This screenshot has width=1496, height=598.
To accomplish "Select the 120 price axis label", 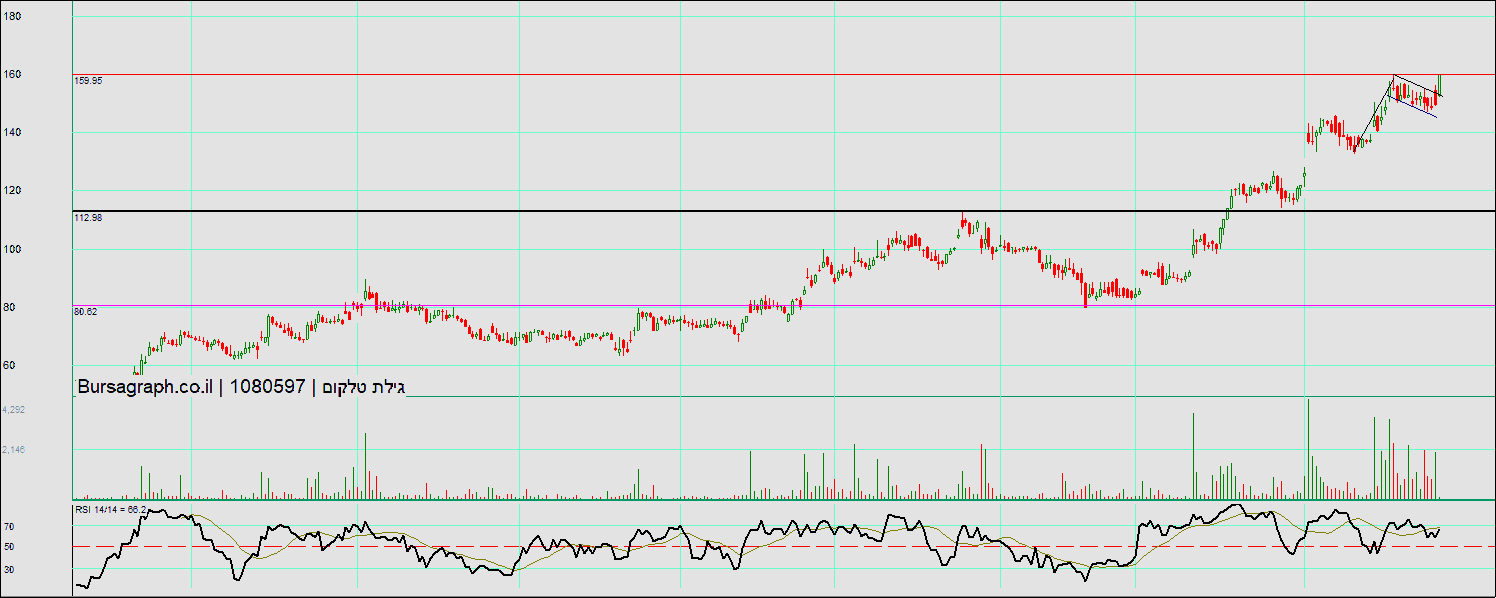I will click(x=12, y=190).
